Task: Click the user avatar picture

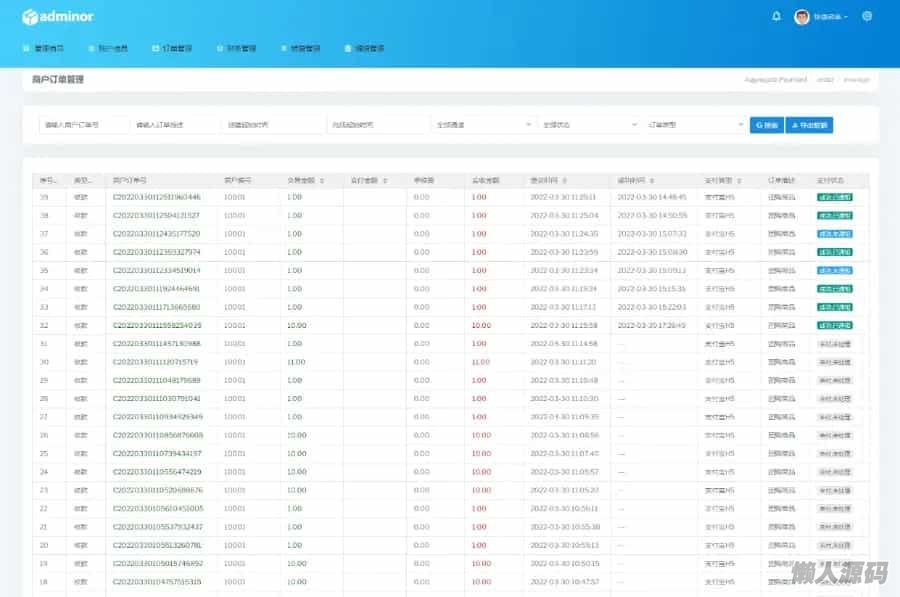Action: click(802, 17)
